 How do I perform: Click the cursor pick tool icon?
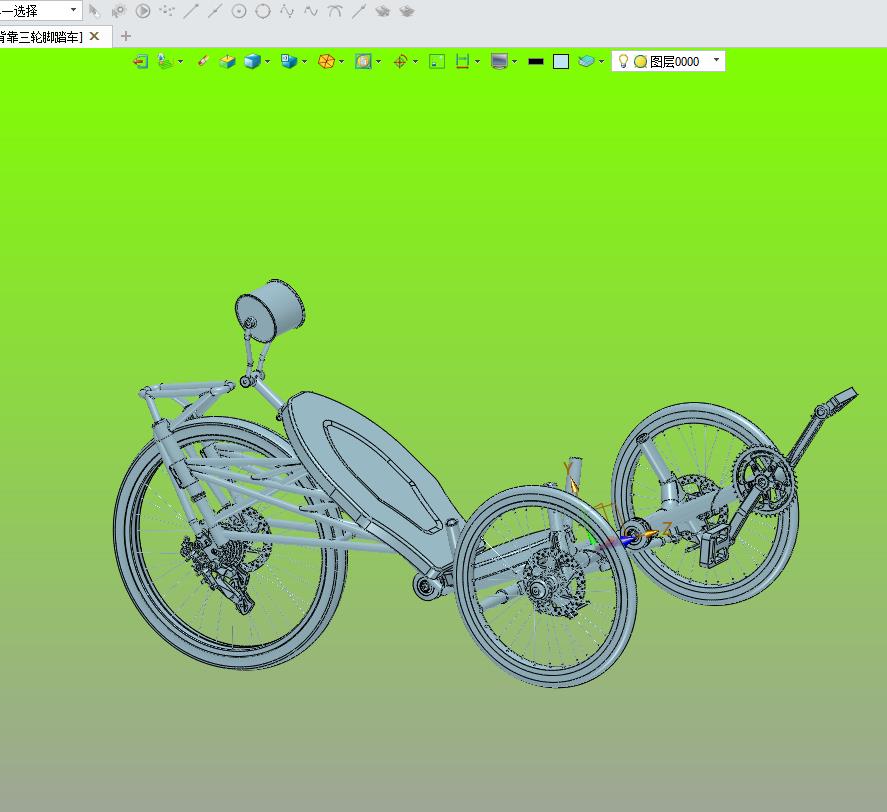tap(94, 11)
